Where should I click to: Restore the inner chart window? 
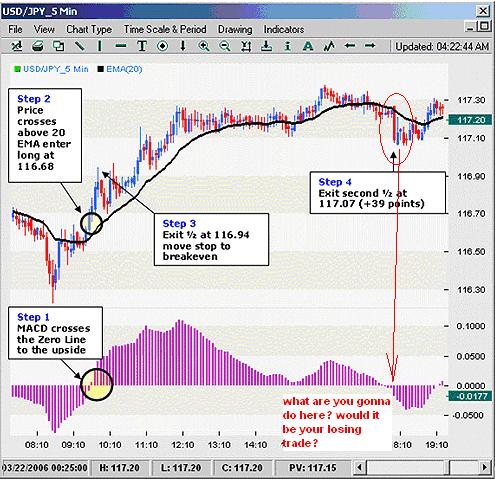[484, 26]
